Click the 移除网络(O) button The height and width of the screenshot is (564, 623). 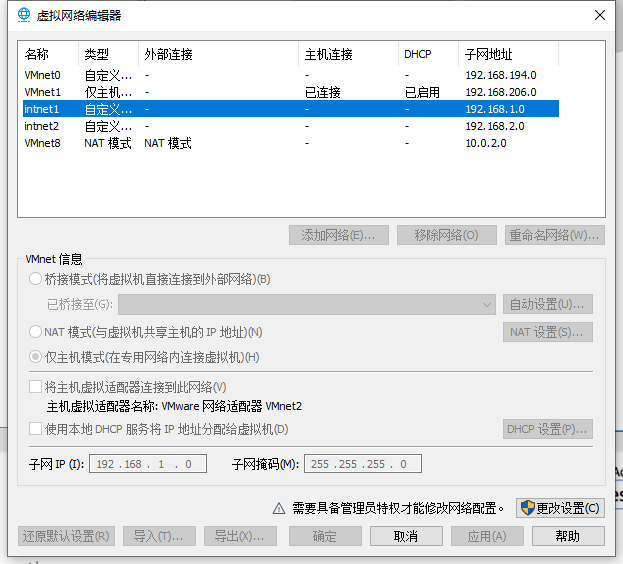click(447, 235)
